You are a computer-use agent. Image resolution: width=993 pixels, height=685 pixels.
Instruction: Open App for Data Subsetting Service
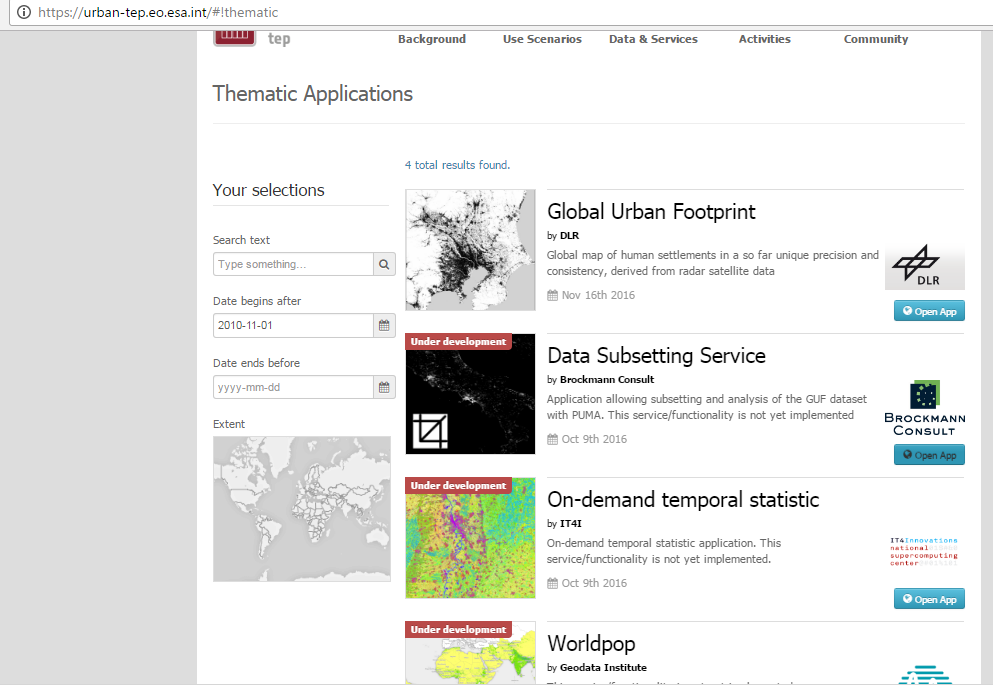click(x=929, y=455)
